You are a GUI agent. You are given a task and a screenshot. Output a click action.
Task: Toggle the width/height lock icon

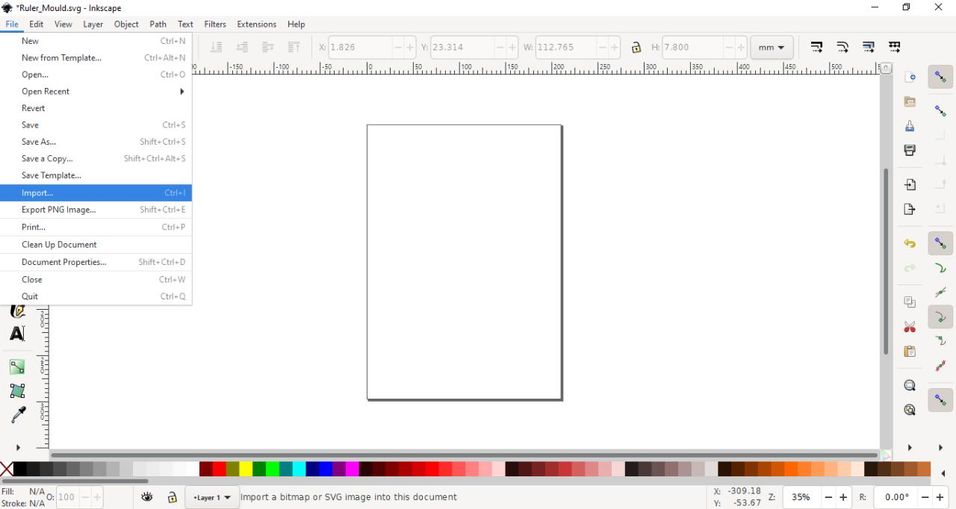(x=636, y=47)
